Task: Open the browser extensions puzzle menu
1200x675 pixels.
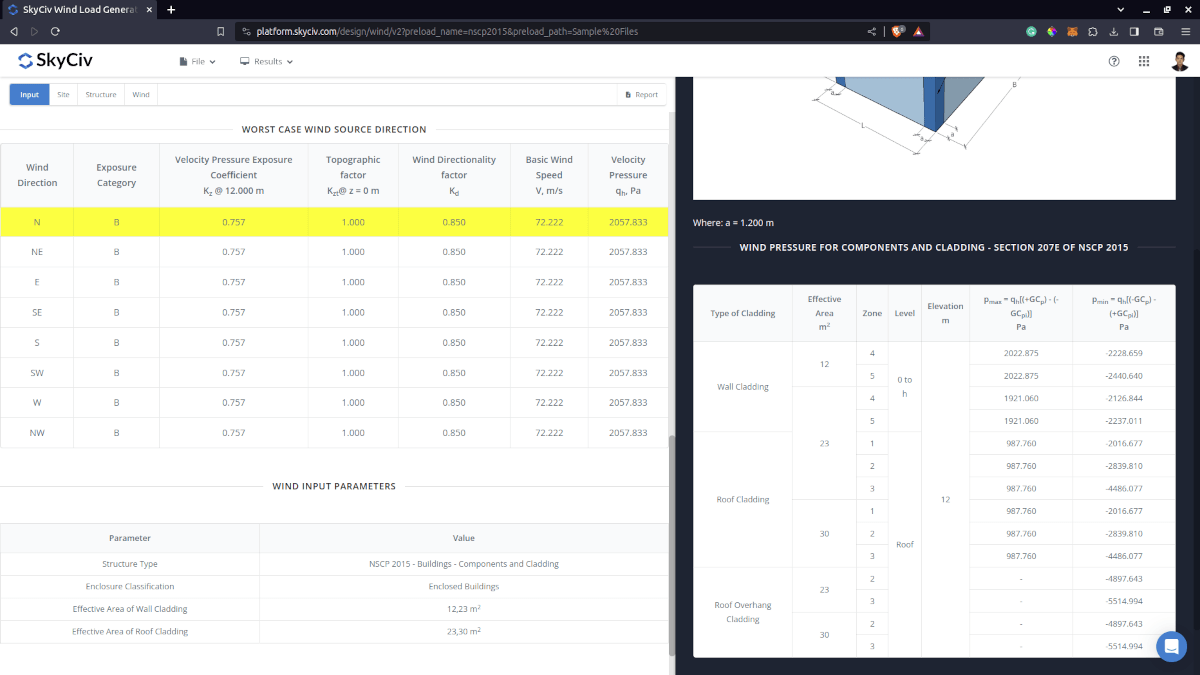Action: [1093, 31]
